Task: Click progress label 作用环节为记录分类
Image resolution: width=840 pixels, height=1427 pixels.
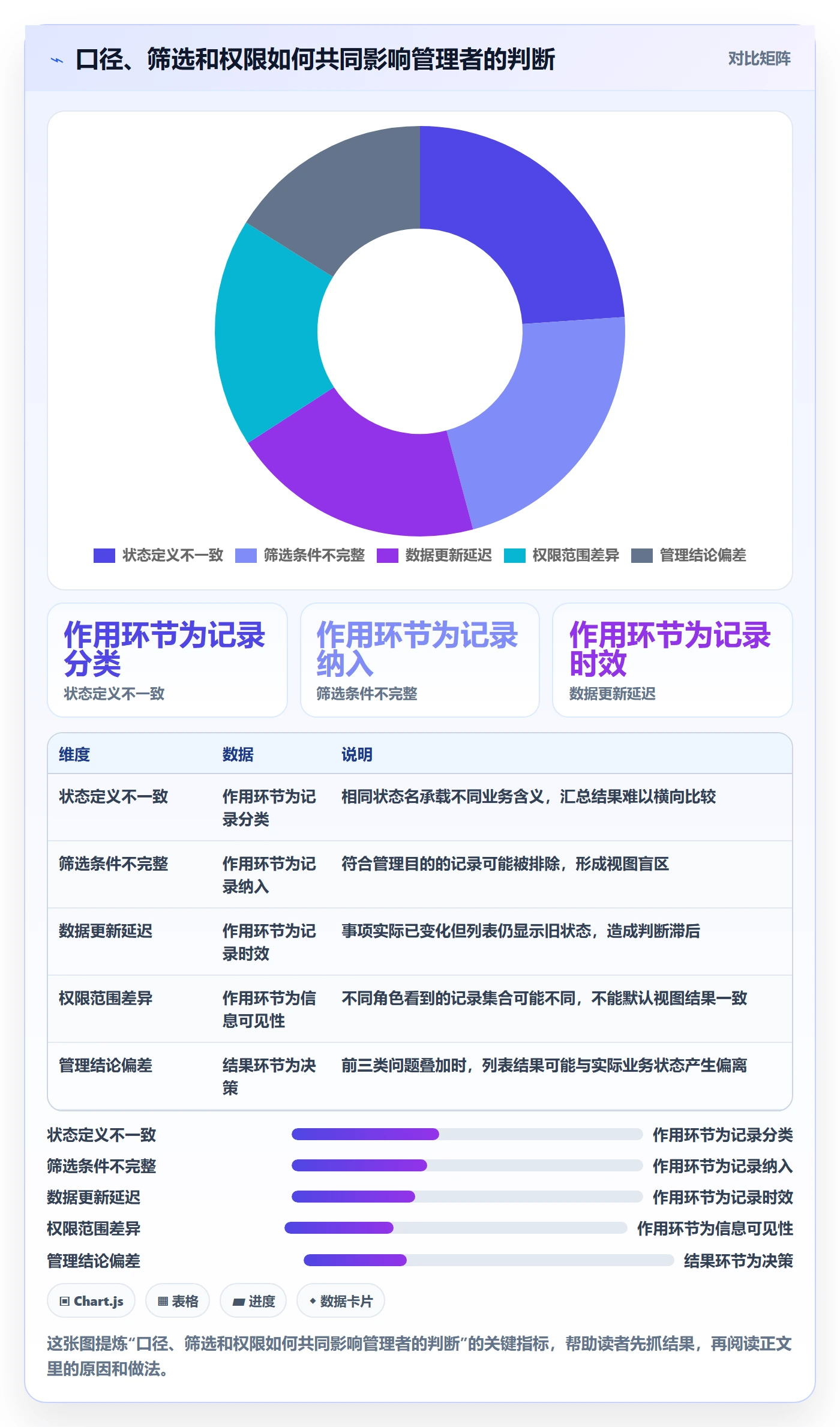Action: coord(723,1135)
